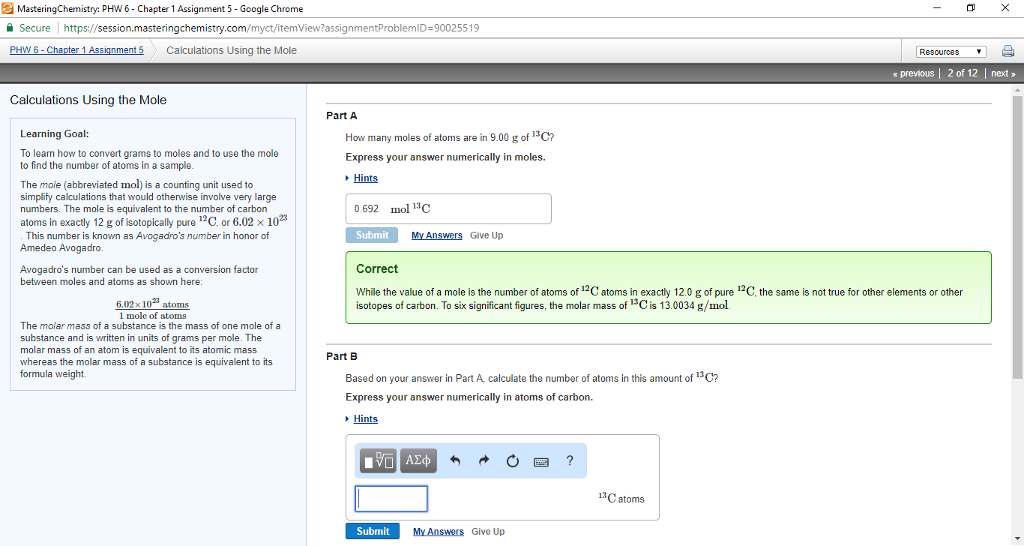The width and height of the screenshot is (1024, 546).
Task: Click the secure padlock icon
Action: (10, 28)
